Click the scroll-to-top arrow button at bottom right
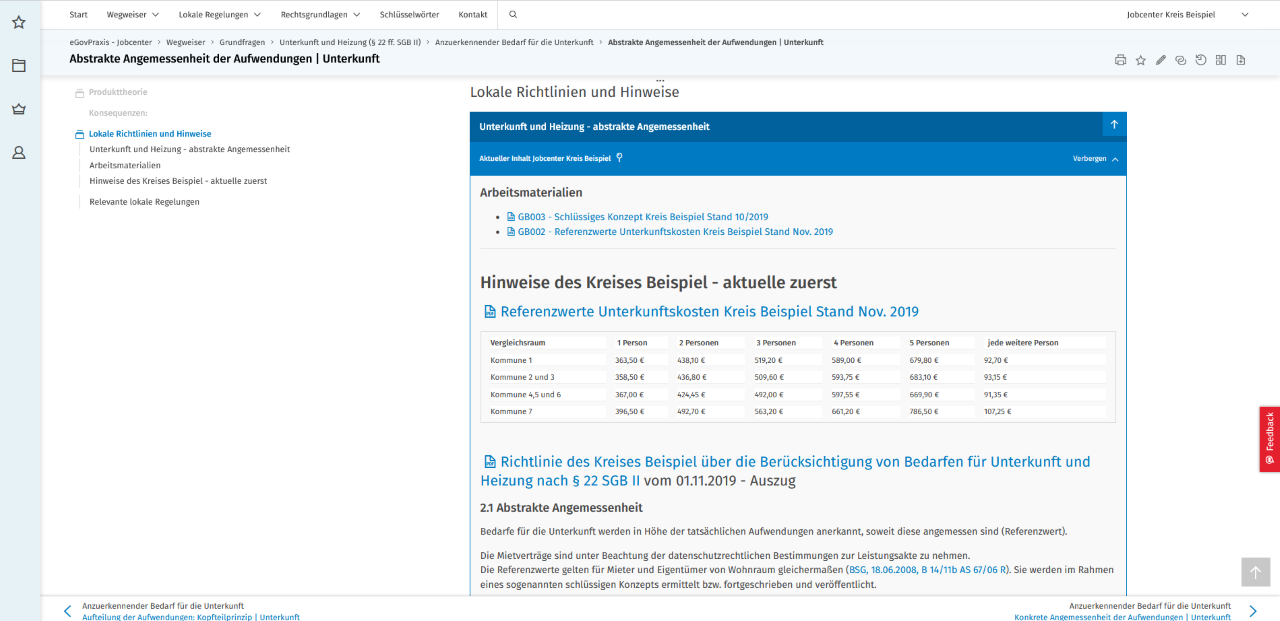 click(1255, 572)
